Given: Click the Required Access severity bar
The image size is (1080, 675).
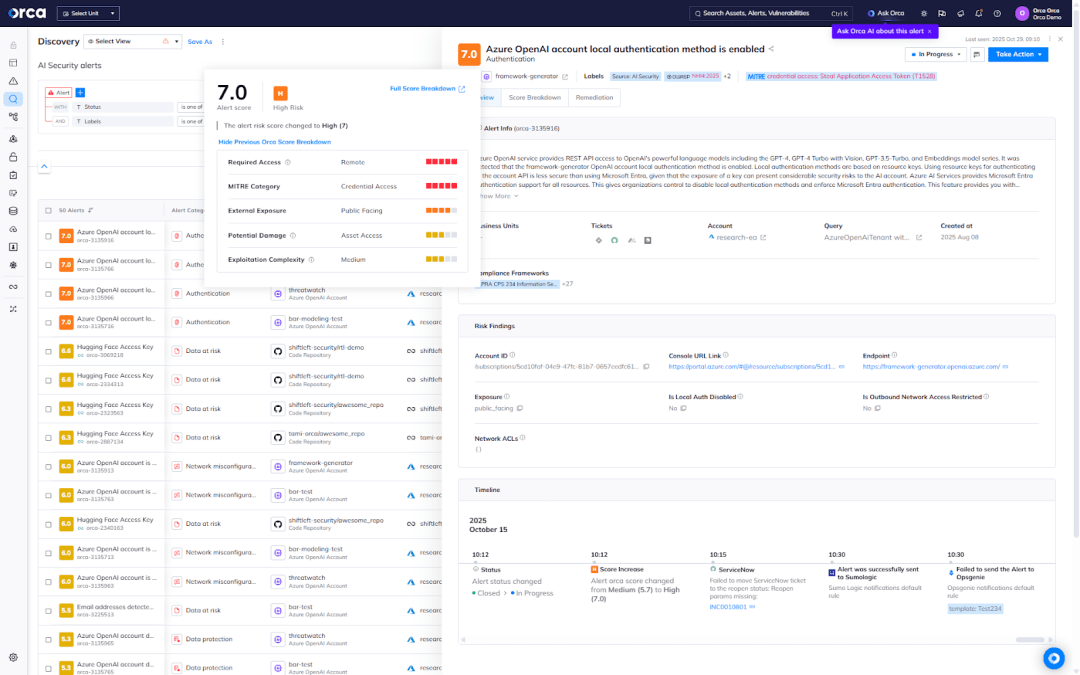Looking at the screenshot, I should (x=442, y=160).
